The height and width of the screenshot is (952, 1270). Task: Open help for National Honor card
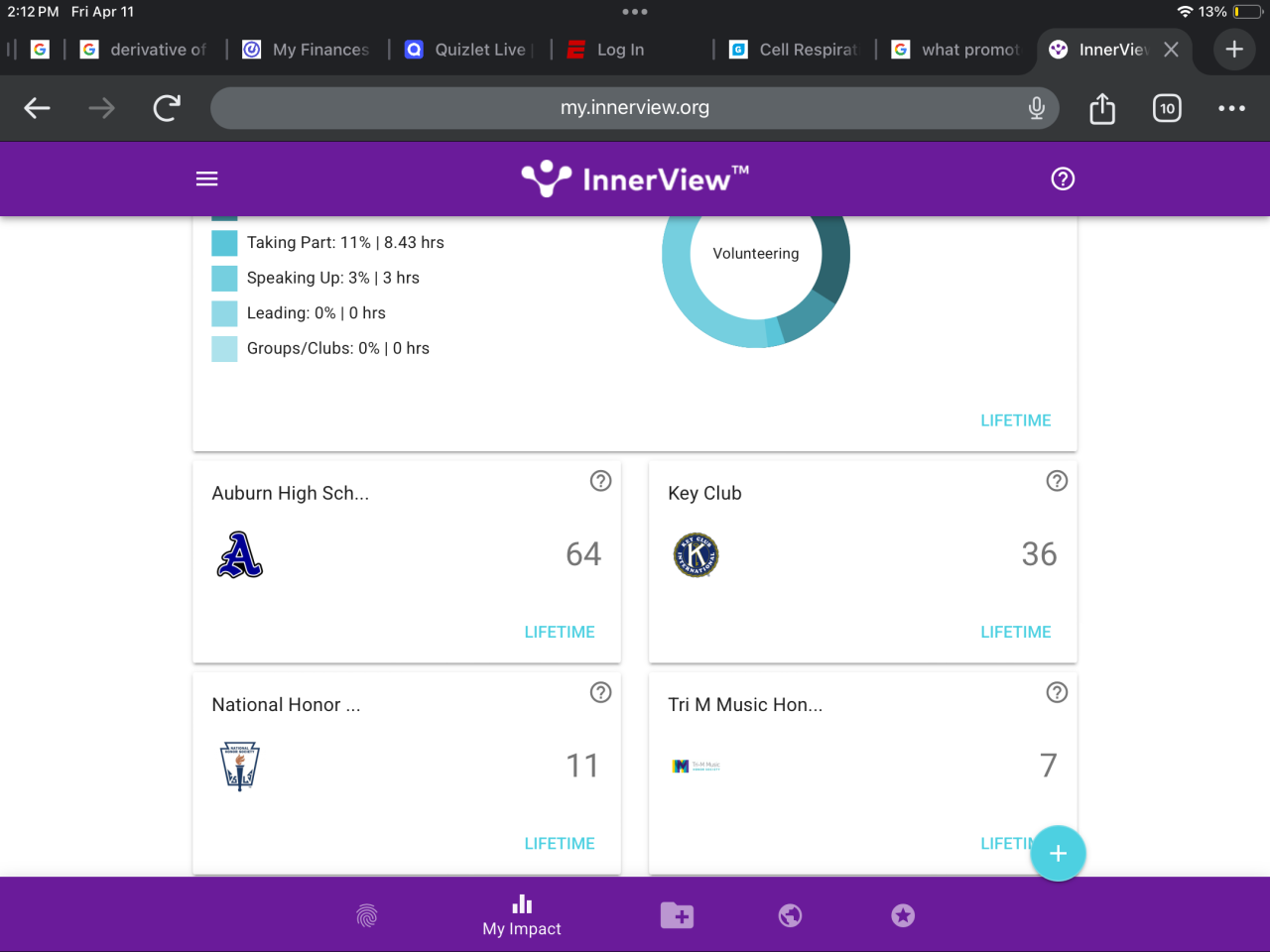600,692
